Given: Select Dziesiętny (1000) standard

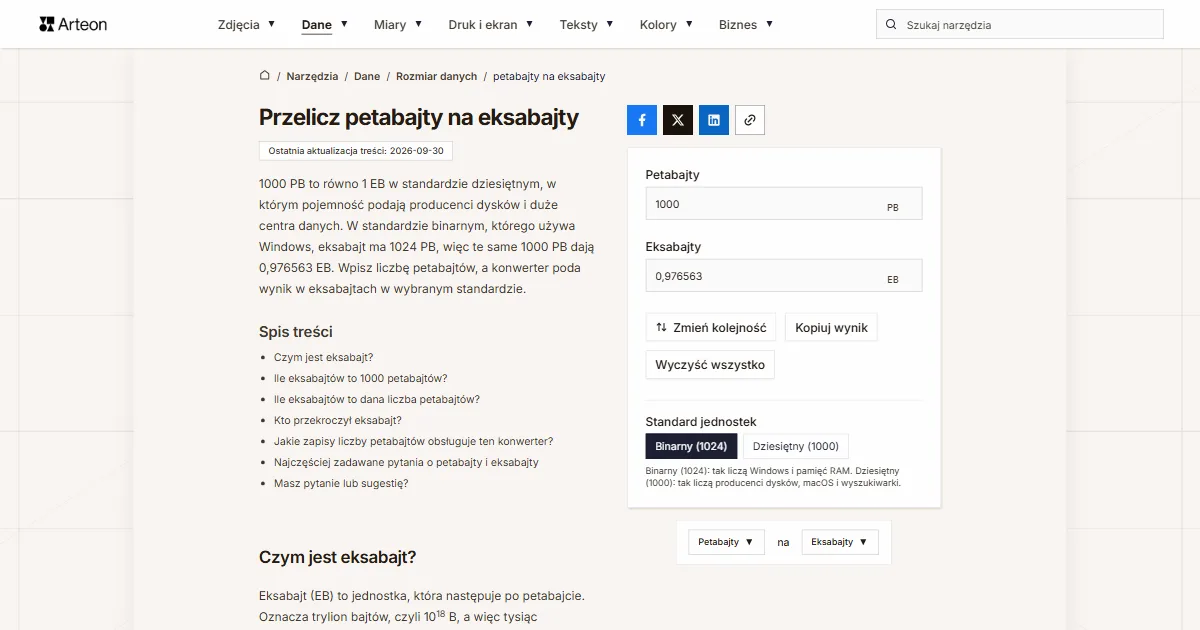Looking at the screenshot, I should click(796, 446).
